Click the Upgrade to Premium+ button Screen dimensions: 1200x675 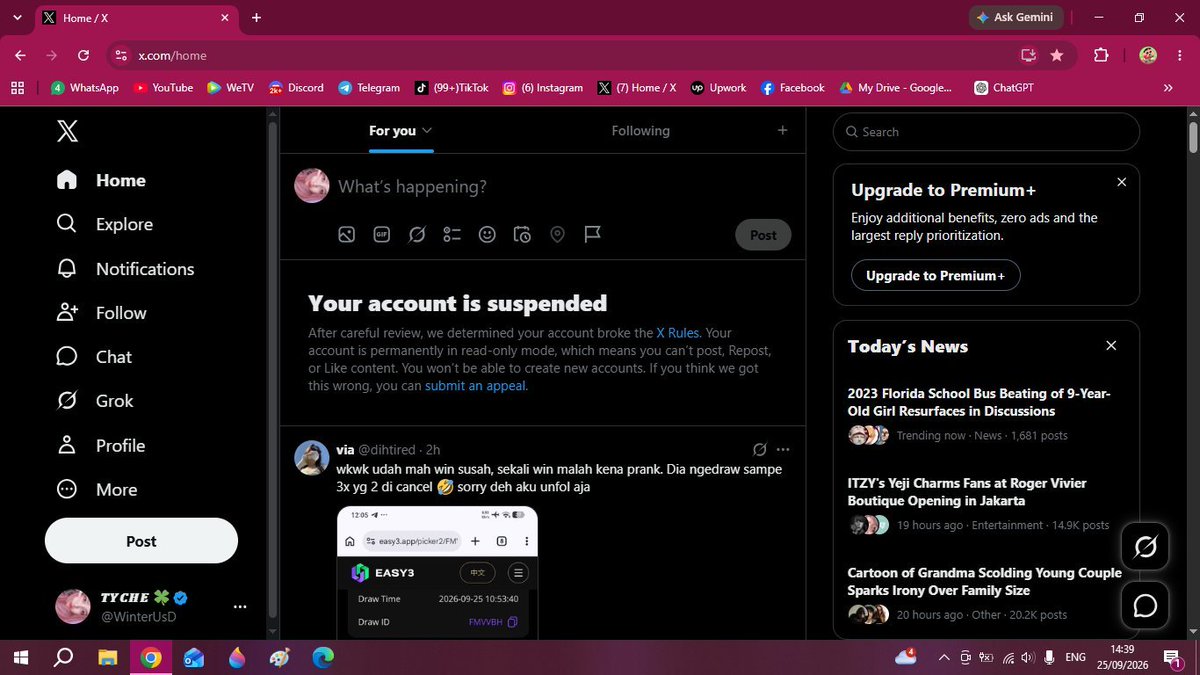coord(935,276)
